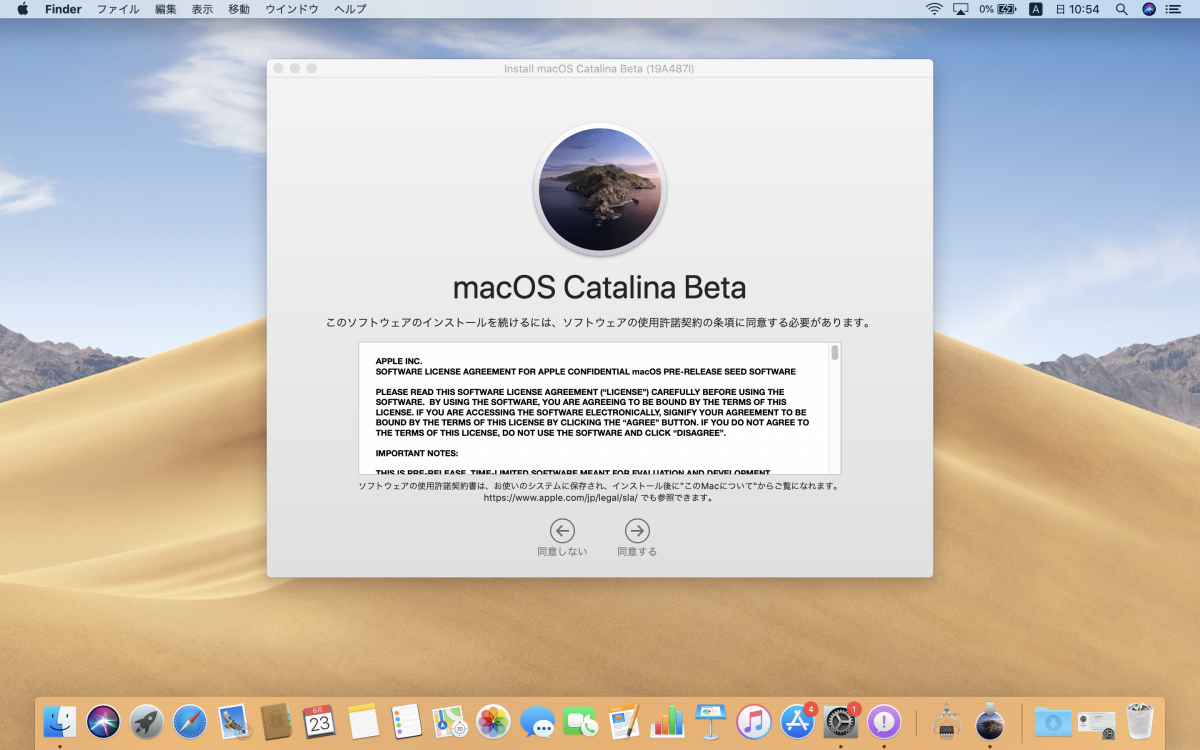Click the 同意する (Agree) arrow button
The width and height of the screenshot is (1200, 750).
(637, 531)
